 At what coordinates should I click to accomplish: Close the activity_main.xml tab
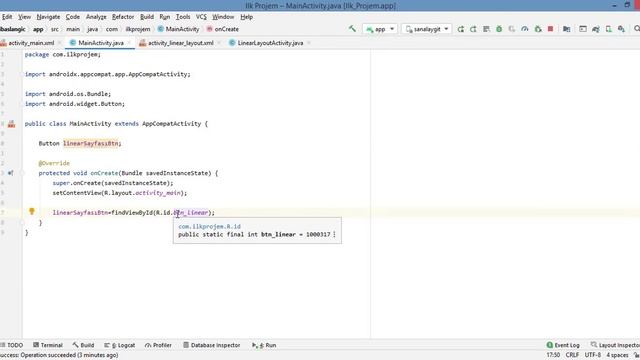coord(60,43)
